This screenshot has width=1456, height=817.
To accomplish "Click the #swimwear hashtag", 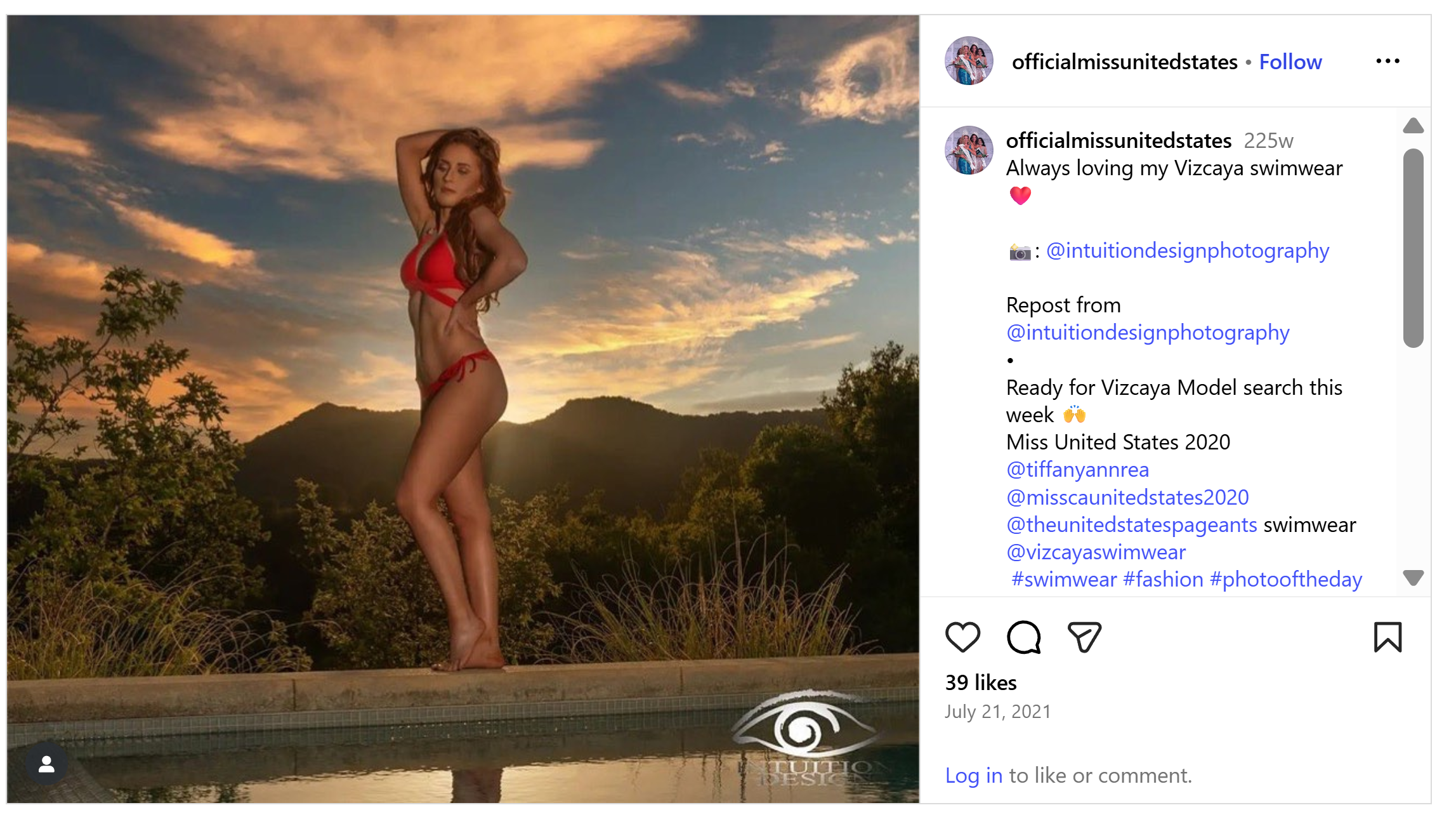I will (x=1064, y=580).
